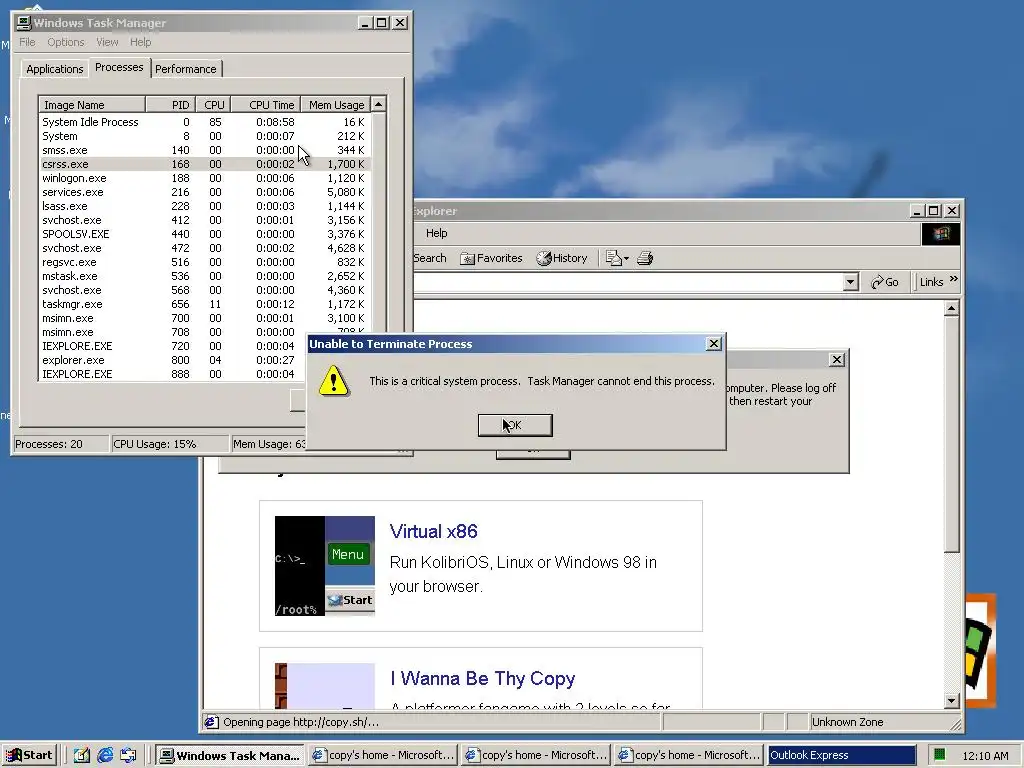Open the Start menu
This screenshot has width=1024, height=768.
[29, 755]
